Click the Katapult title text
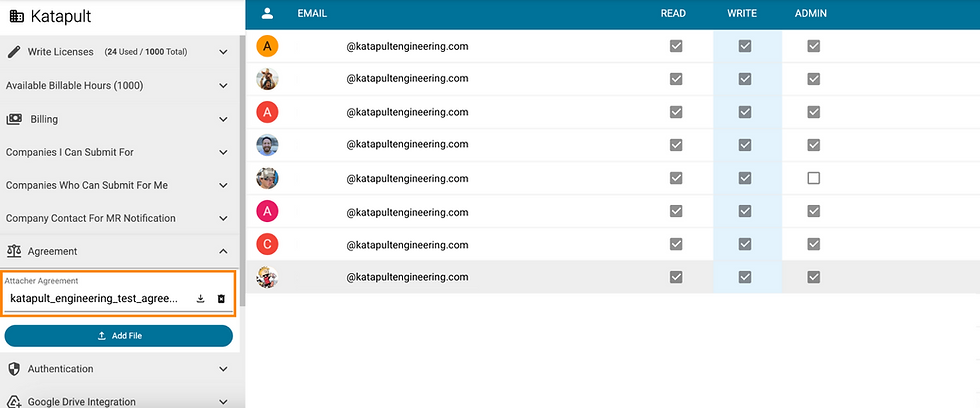The height and width of the screenshot is (408, 980). coord(61,16)
